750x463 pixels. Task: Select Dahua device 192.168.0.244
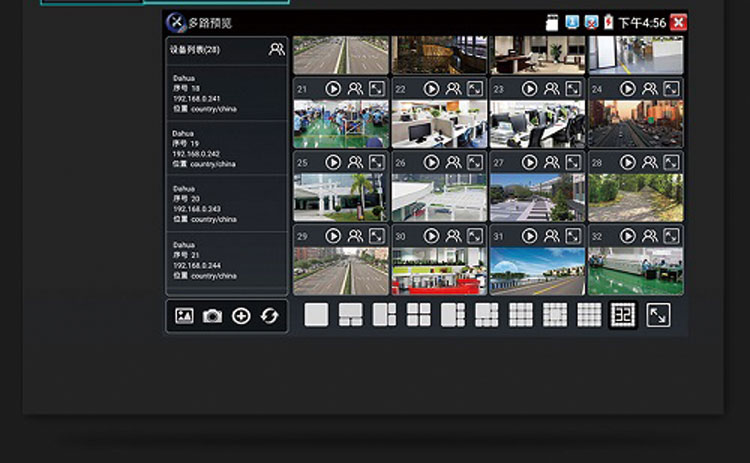(227, 260)
